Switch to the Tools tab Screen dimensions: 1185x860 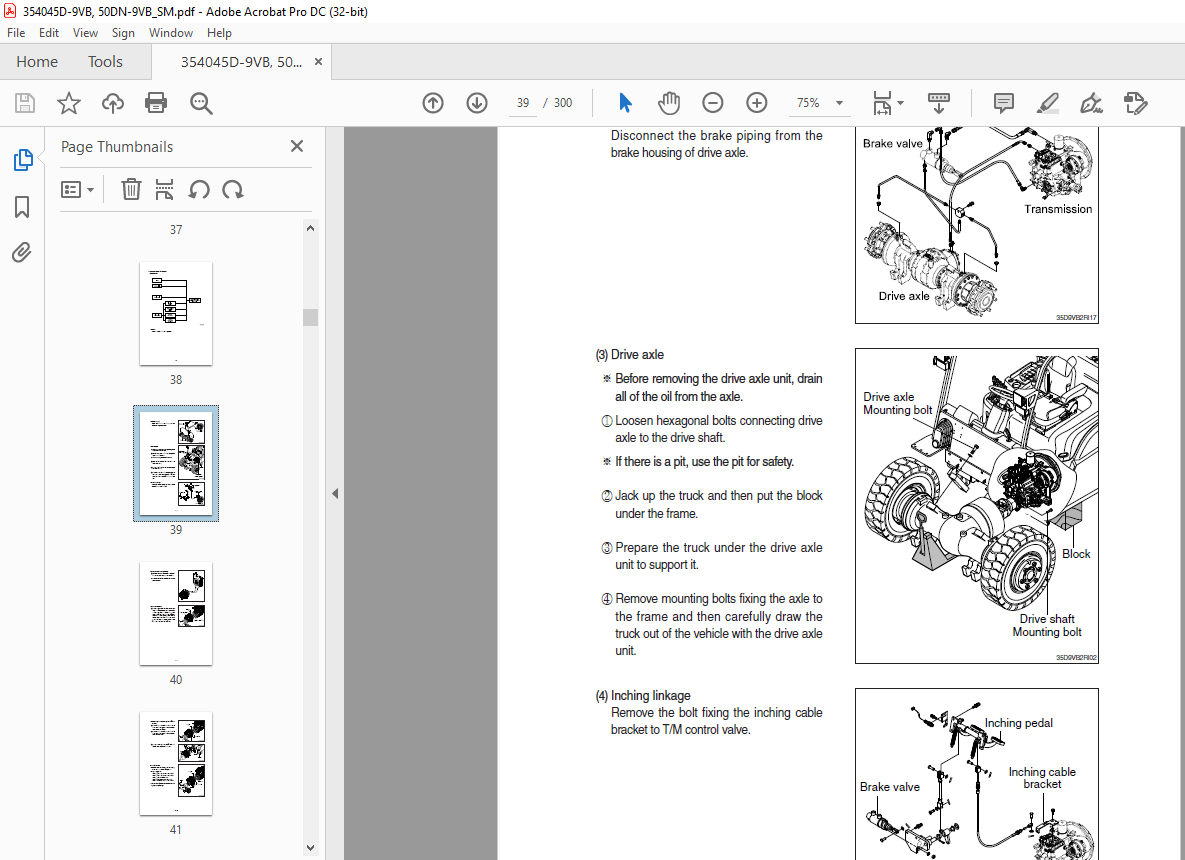(x=105, y=62)
